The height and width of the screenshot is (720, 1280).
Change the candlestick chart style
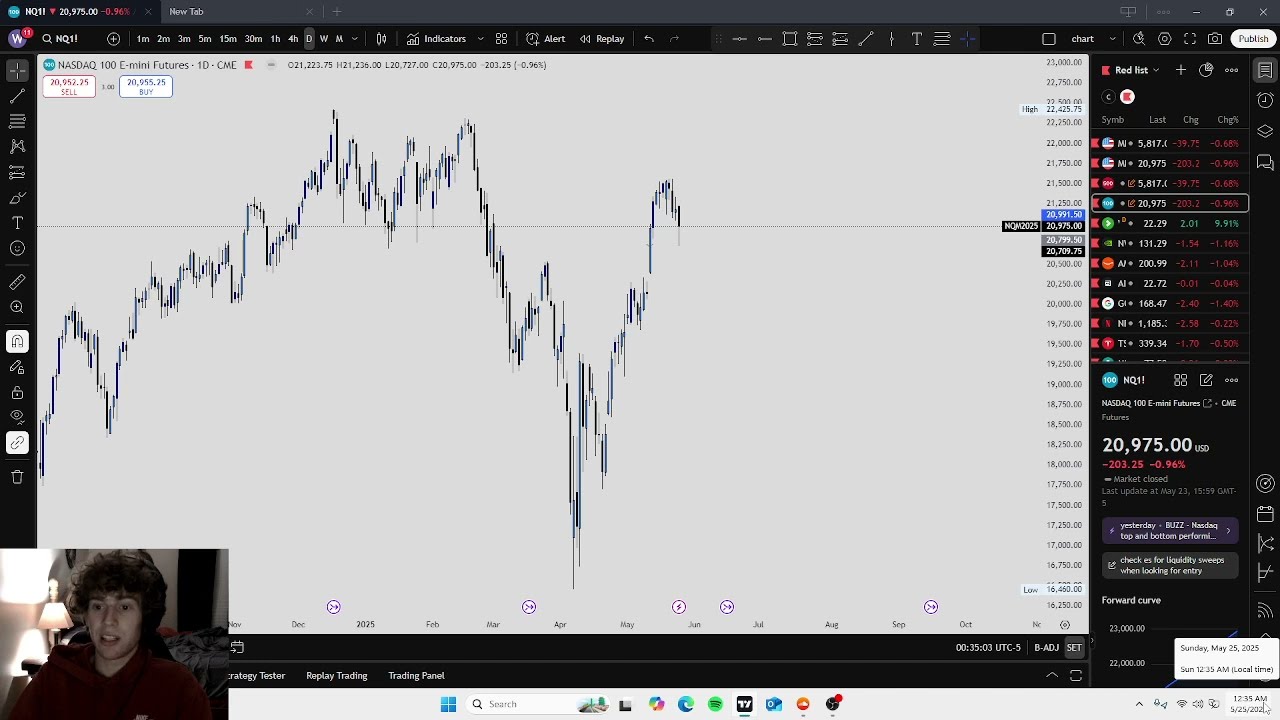(x=381, y=39)
